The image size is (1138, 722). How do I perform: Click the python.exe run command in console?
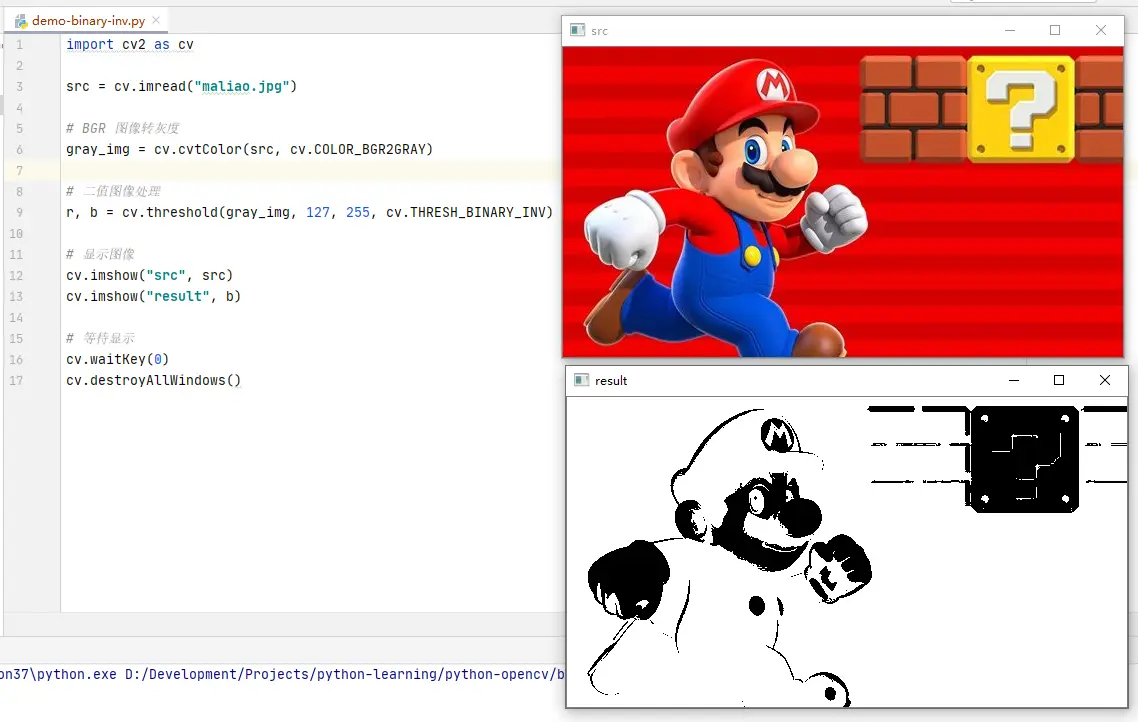(282, 674)
